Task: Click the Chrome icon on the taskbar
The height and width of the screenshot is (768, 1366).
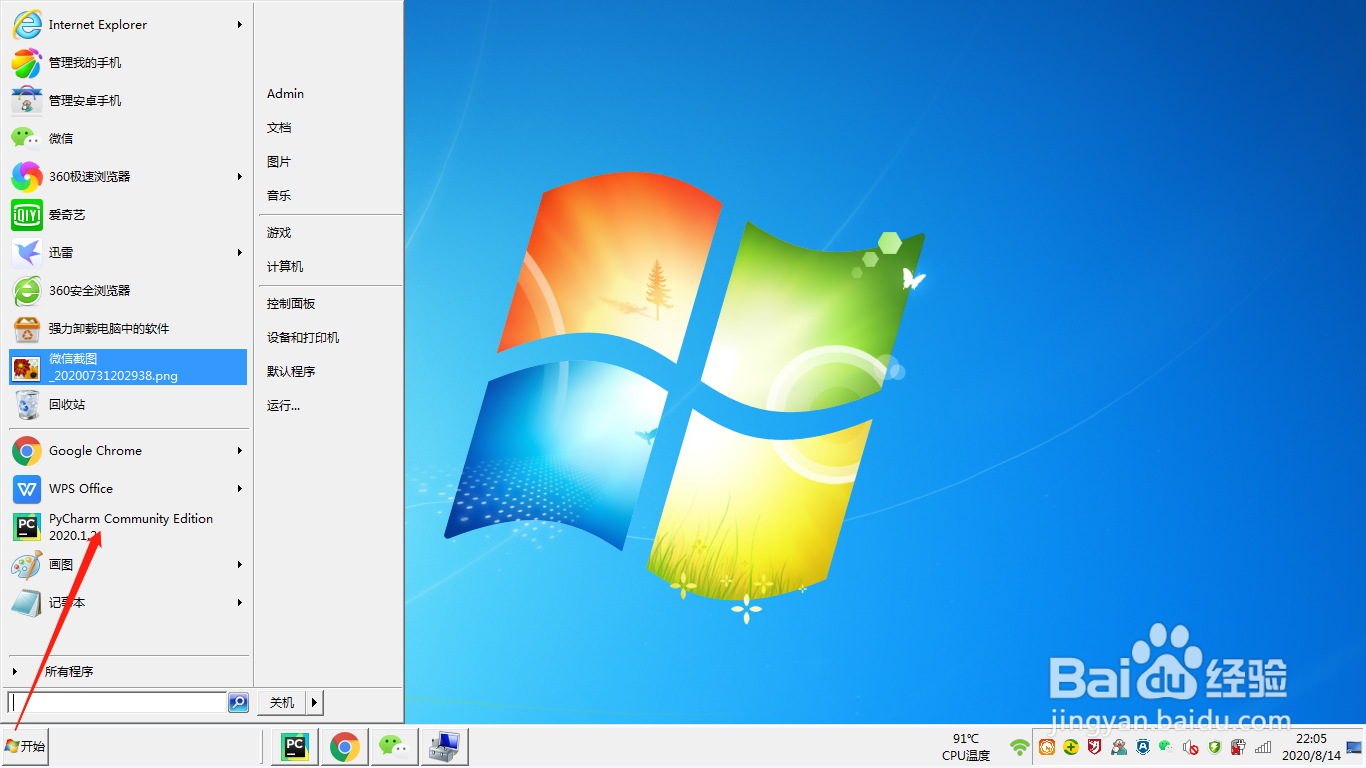Action: click(345, 746)
